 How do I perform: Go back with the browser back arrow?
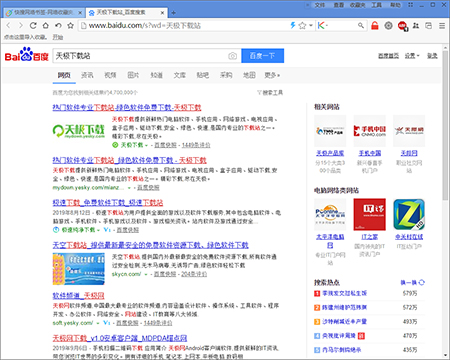tap(8, 25)
